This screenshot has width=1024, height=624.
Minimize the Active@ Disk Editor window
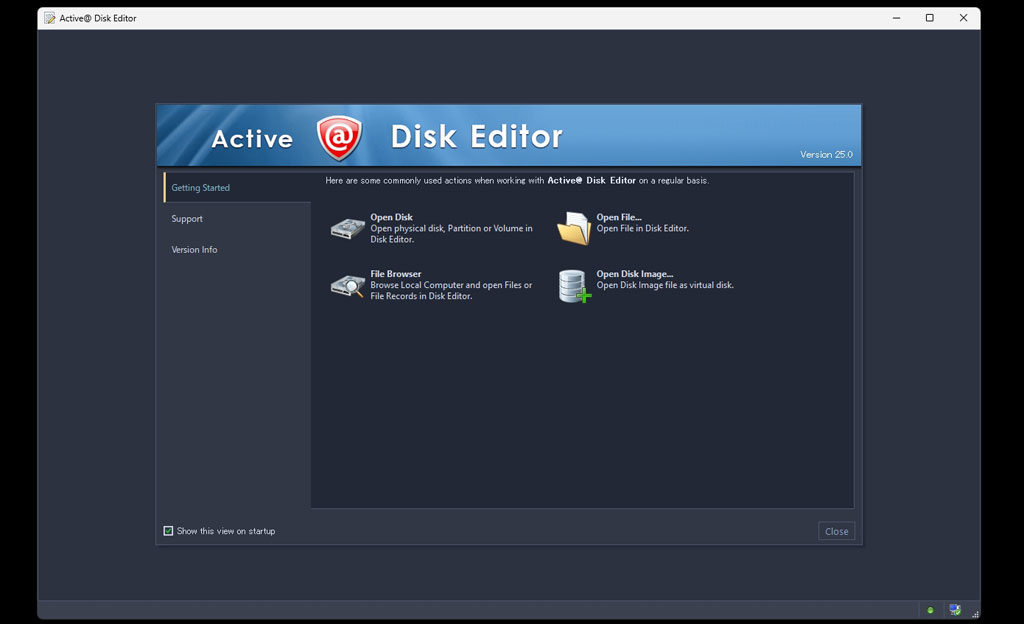tap(895, 18)
